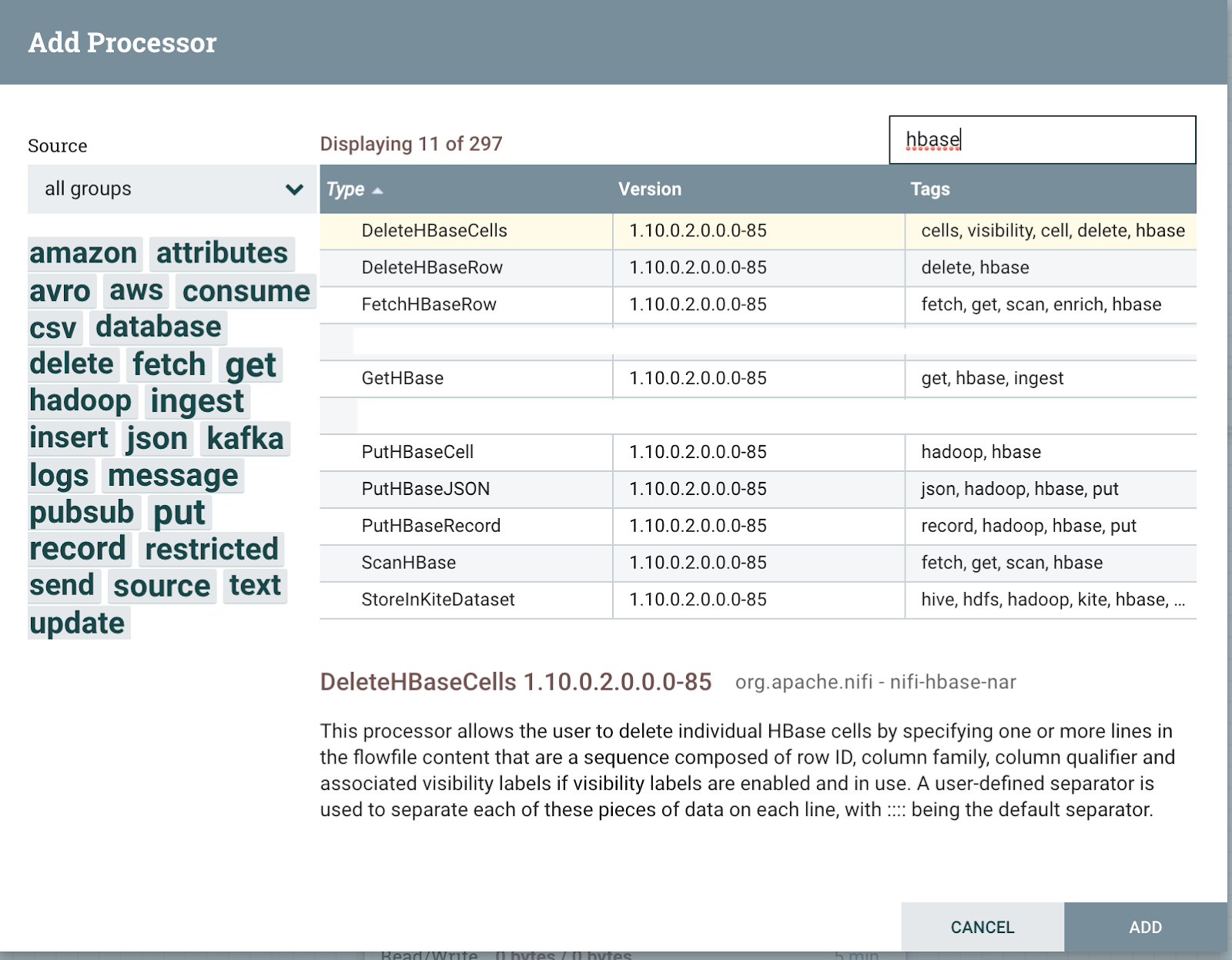Pick the PutHBaseRecord processor type
This screenshot has height=960, width=1232.
tap(431, 527)
